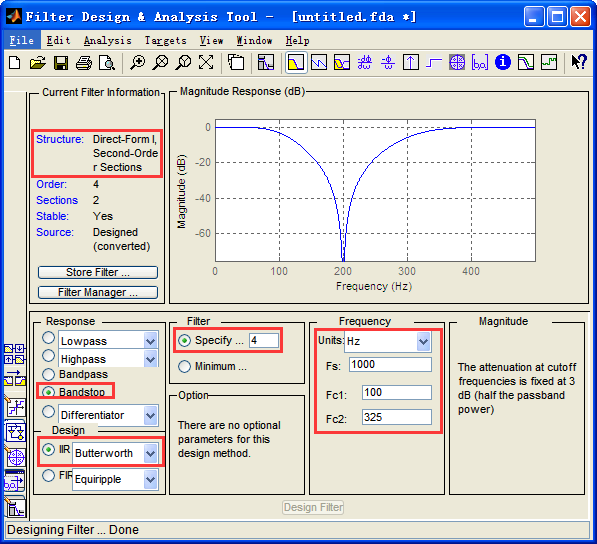Open a saved session with the folder icon
Screen dimensions: 597x544
(x=38, y=62)
